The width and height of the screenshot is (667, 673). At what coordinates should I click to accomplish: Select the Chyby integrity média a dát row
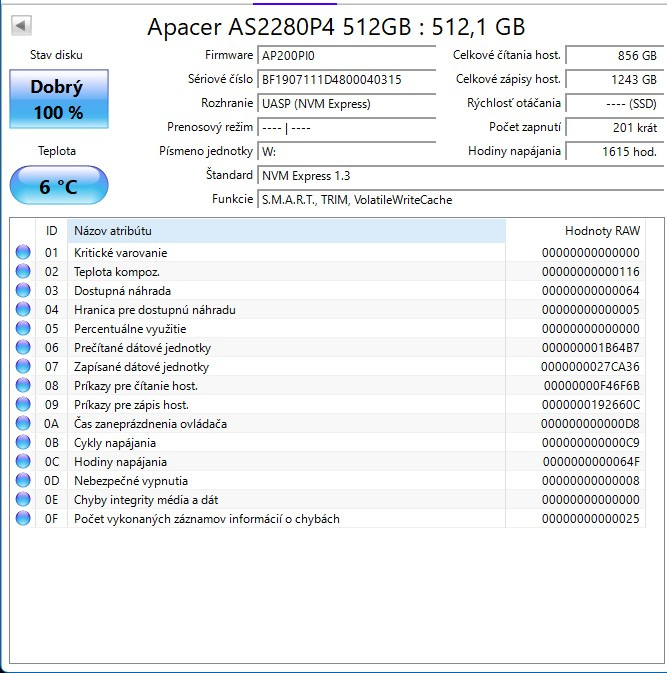click(327, 500)
